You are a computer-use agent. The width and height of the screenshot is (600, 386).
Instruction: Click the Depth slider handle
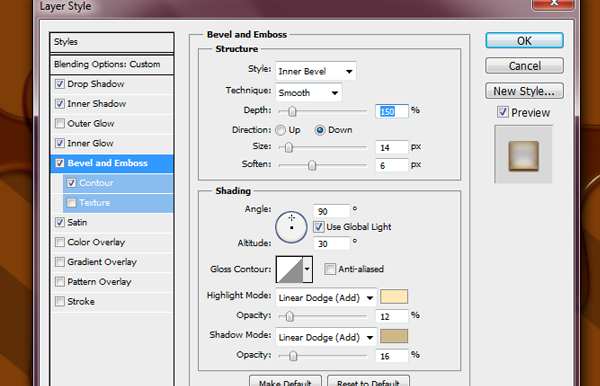(x=292, y=111)
